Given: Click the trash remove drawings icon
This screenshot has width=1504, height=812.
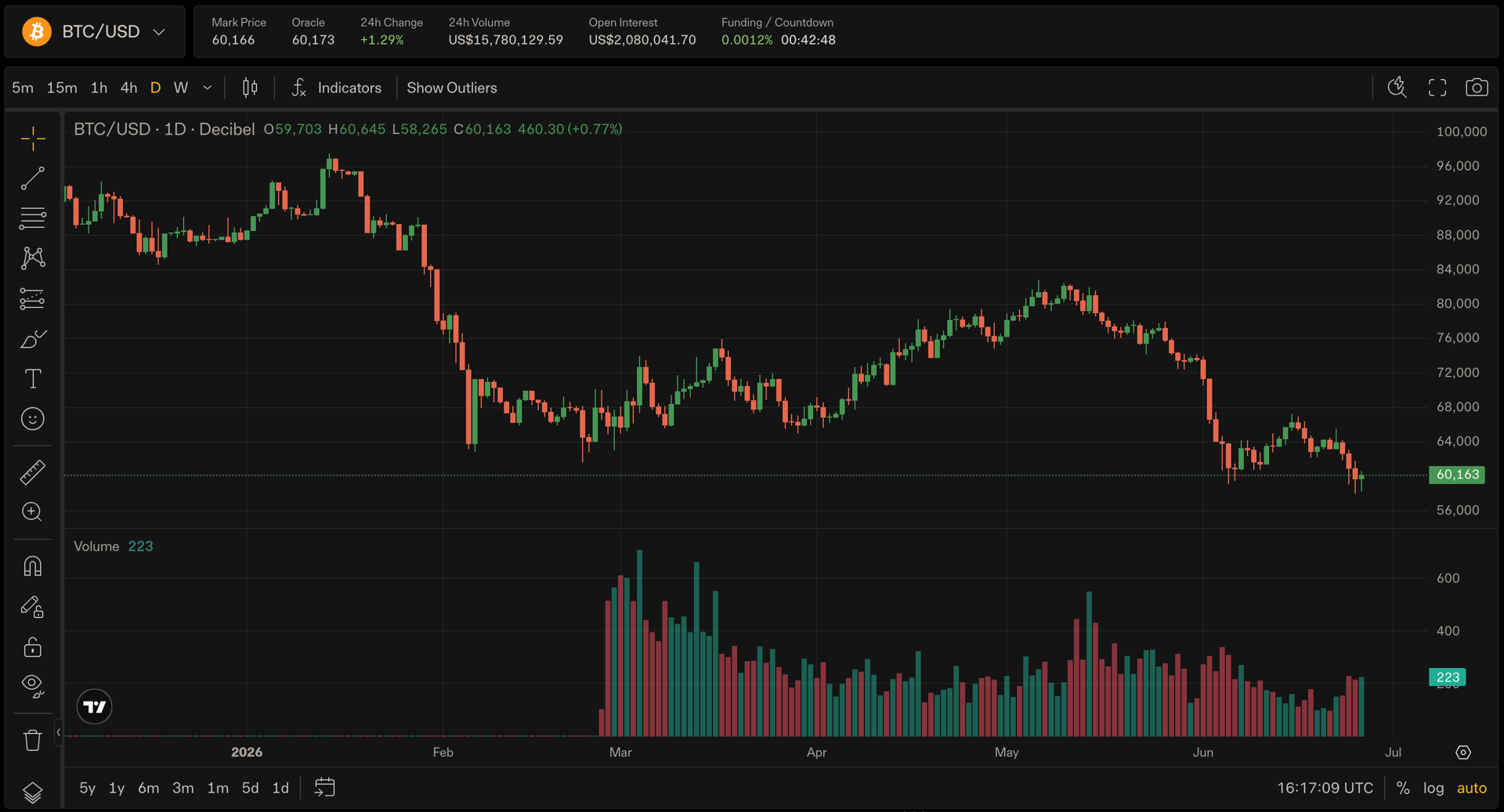Looking at the screenshot, I should (x=32, y=740).
